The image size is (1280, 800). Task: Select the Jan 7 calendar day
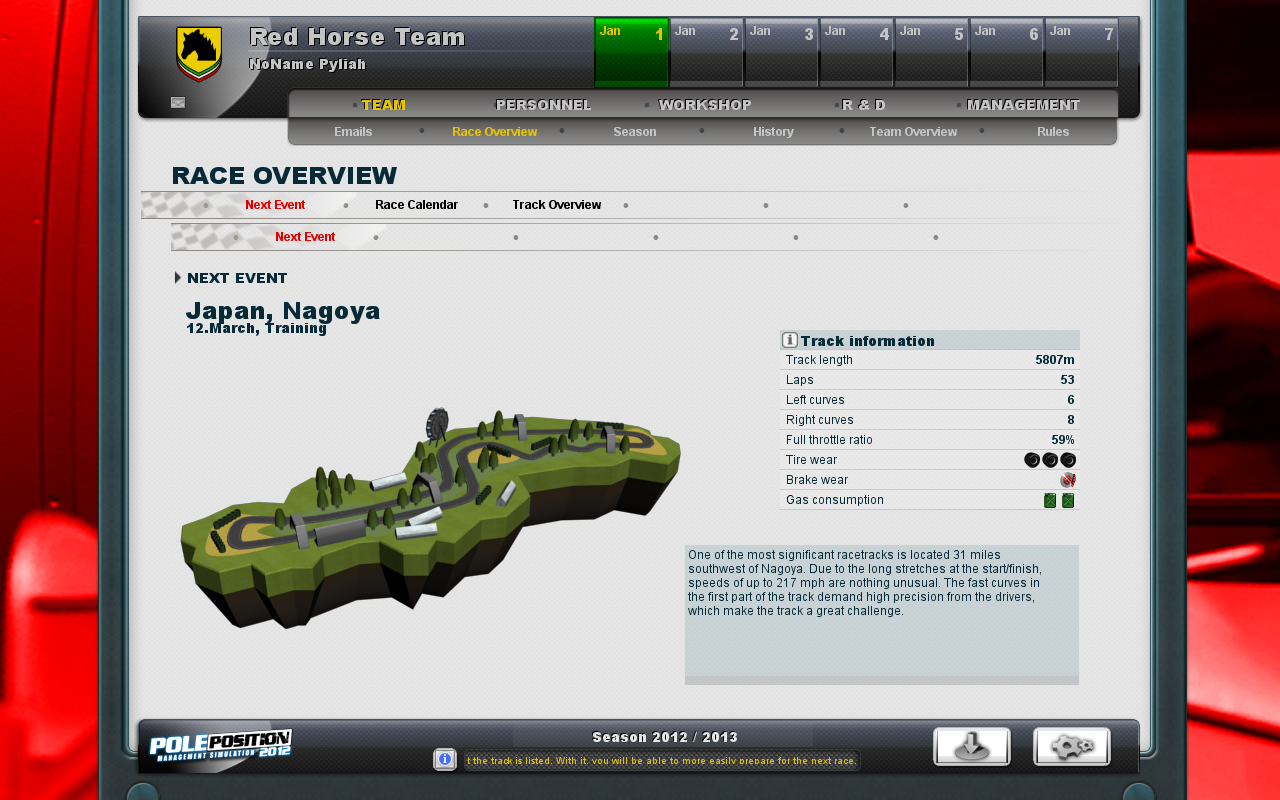click(x=1081, y=52)
